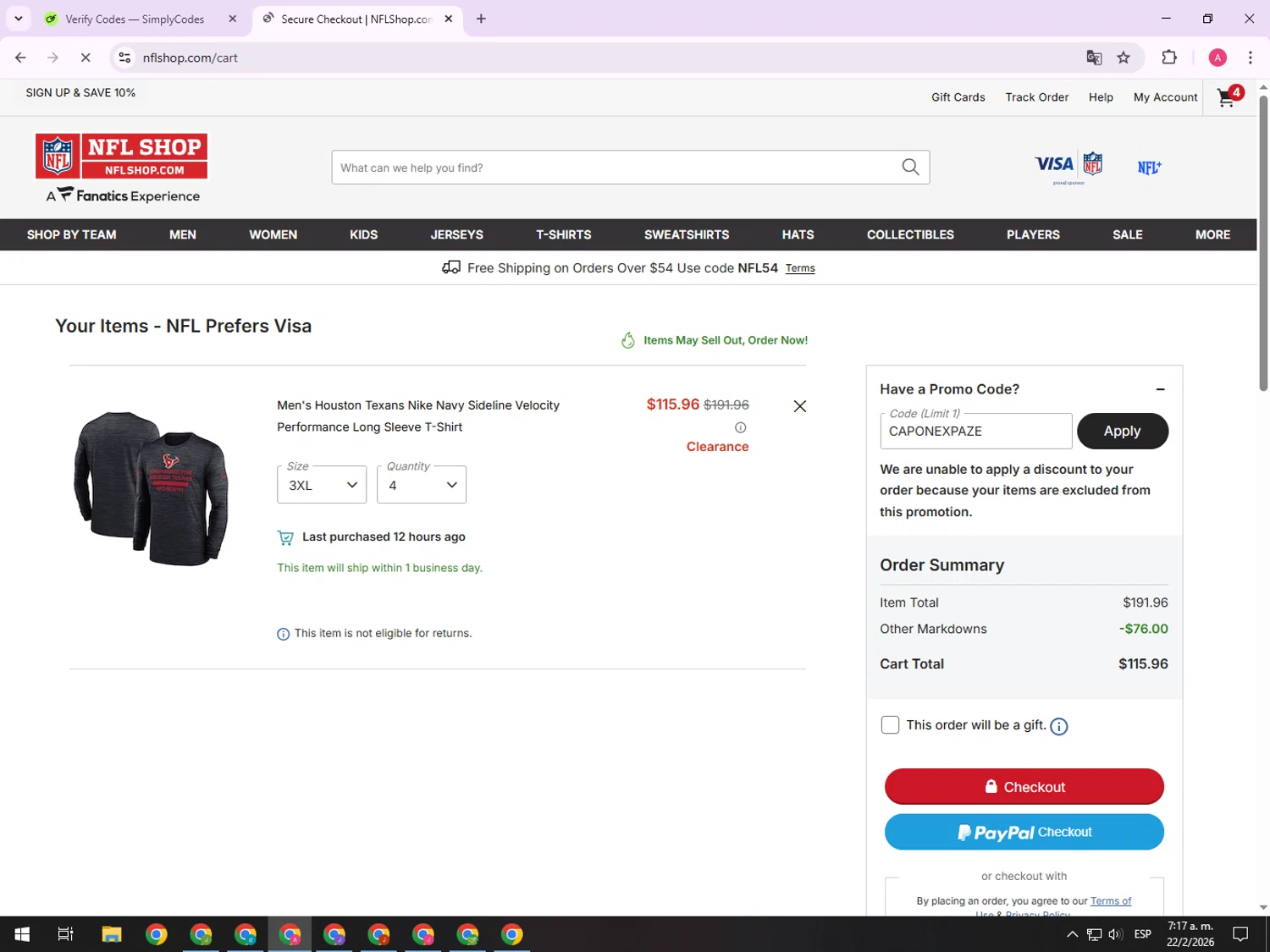Click into the promo code input field
Viewport: 1270px width, 952px height.
tap(975, 432)
